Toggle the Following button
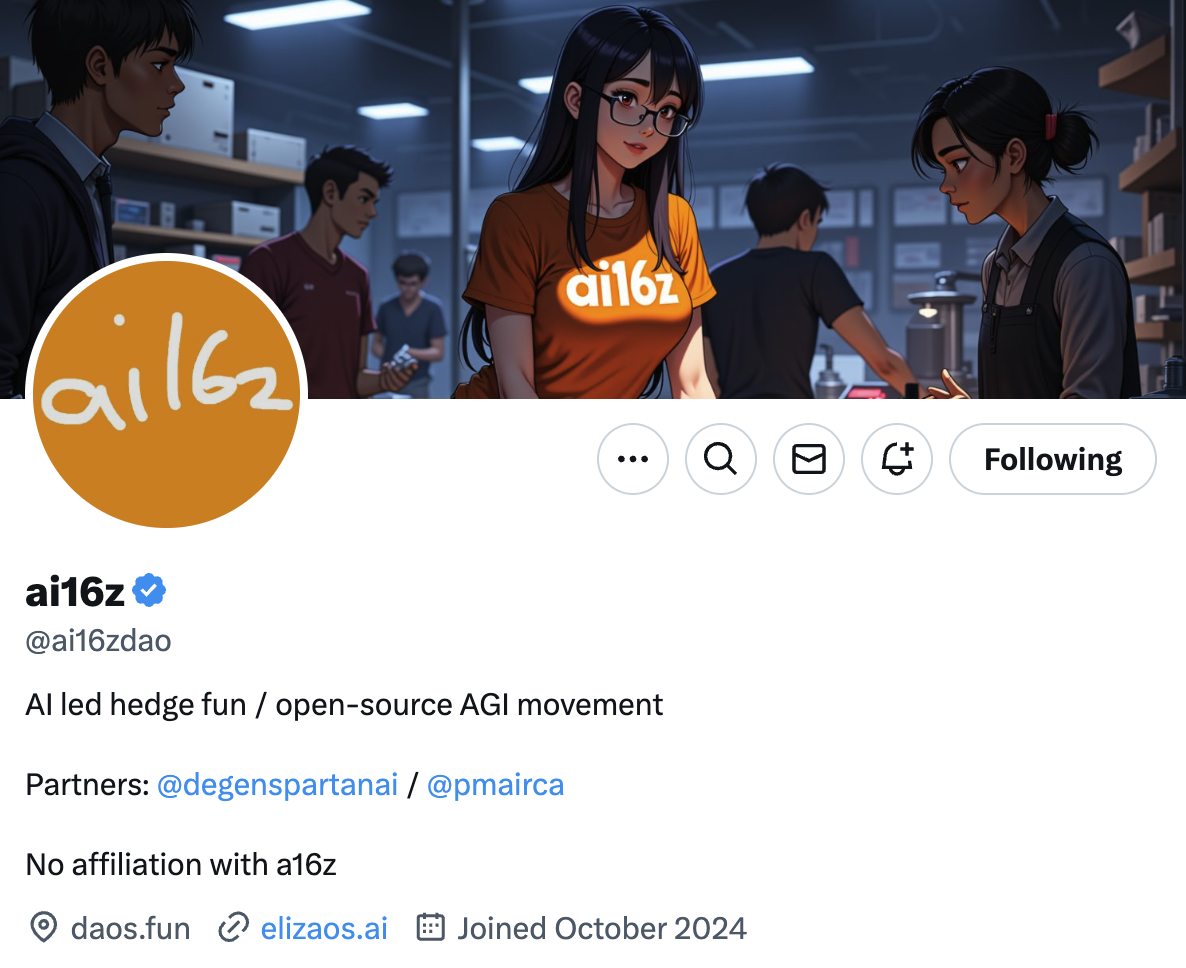Screen dimensions: 1186x968 (x=1052, y=459)
